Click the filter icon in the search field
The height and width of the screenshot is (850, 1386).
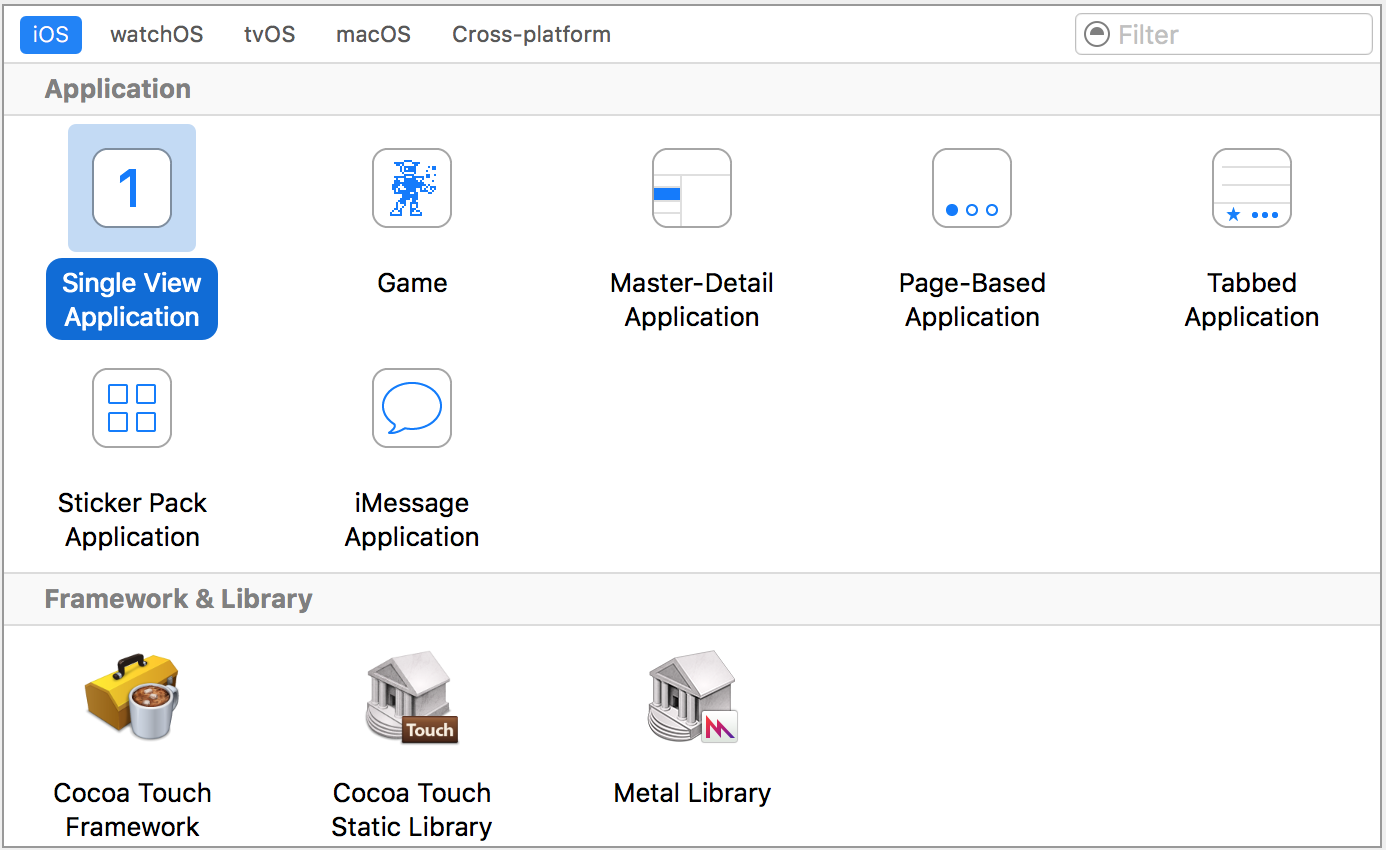coord(1097,35)
